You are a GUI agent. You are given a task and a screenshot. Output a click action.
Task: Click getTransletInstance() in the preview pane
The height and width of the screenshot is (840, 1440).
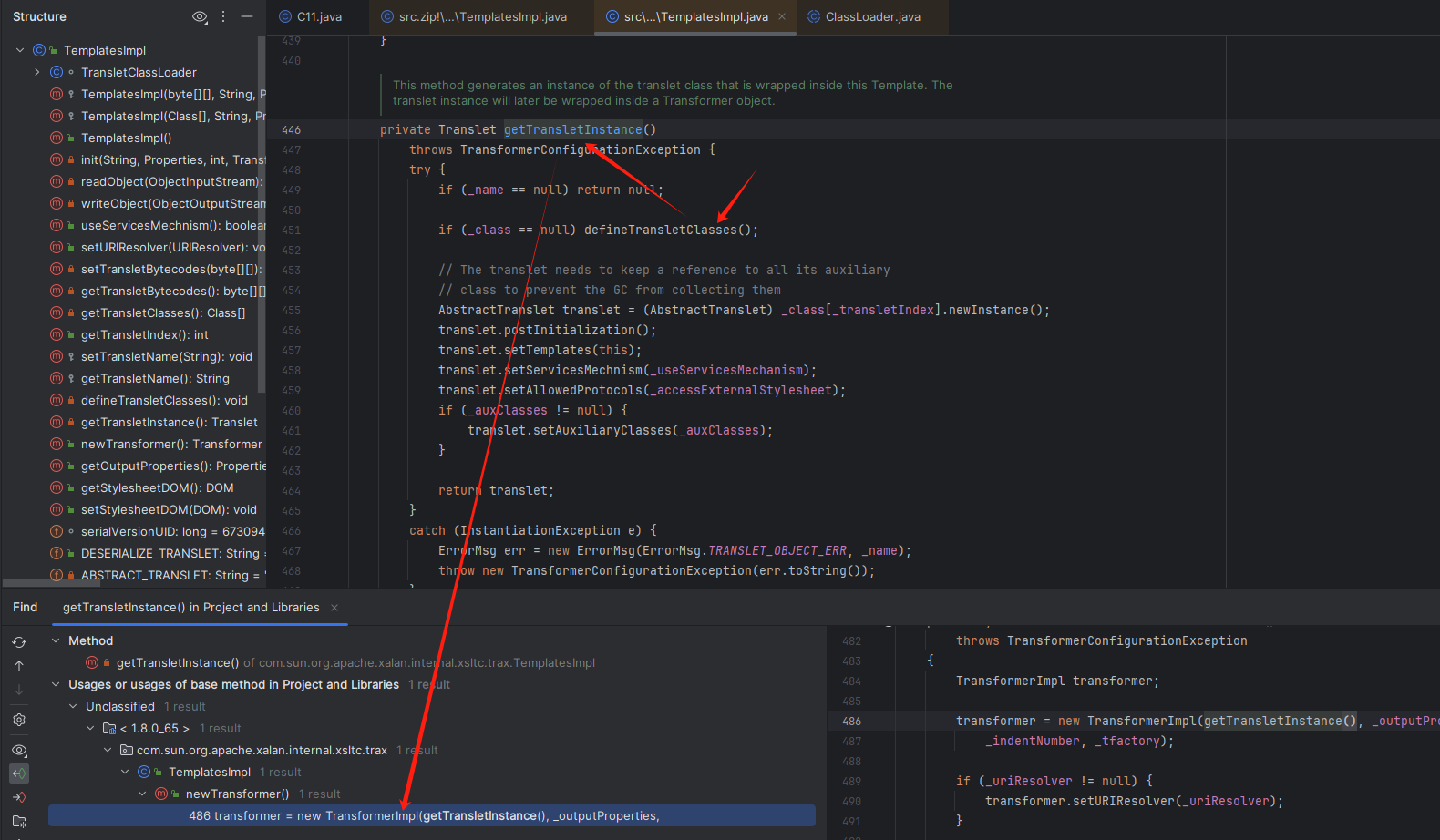point(1281,721)
